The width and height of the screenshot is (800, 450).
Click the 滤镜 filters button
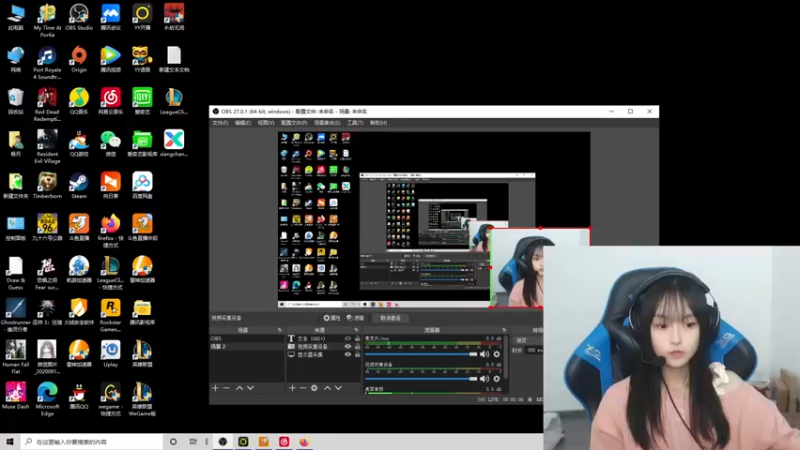356,318
